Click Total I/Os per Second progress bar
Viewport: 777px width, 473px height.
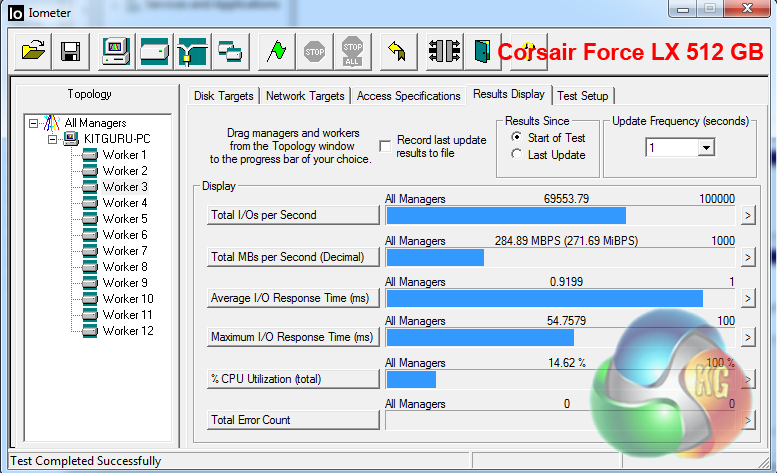(x=560, y=215)
